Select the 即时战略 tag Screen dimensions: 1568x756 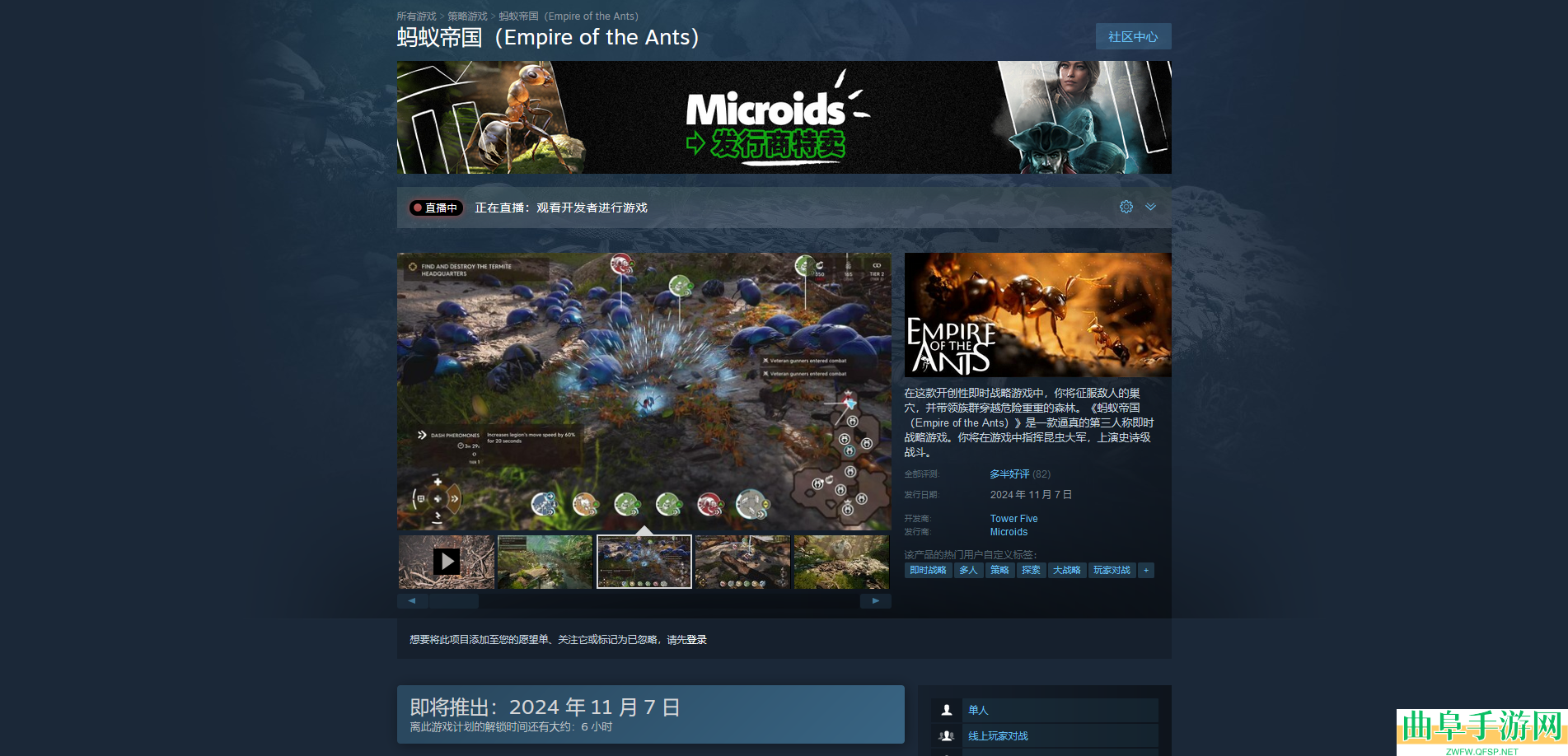tap(928, 570)
